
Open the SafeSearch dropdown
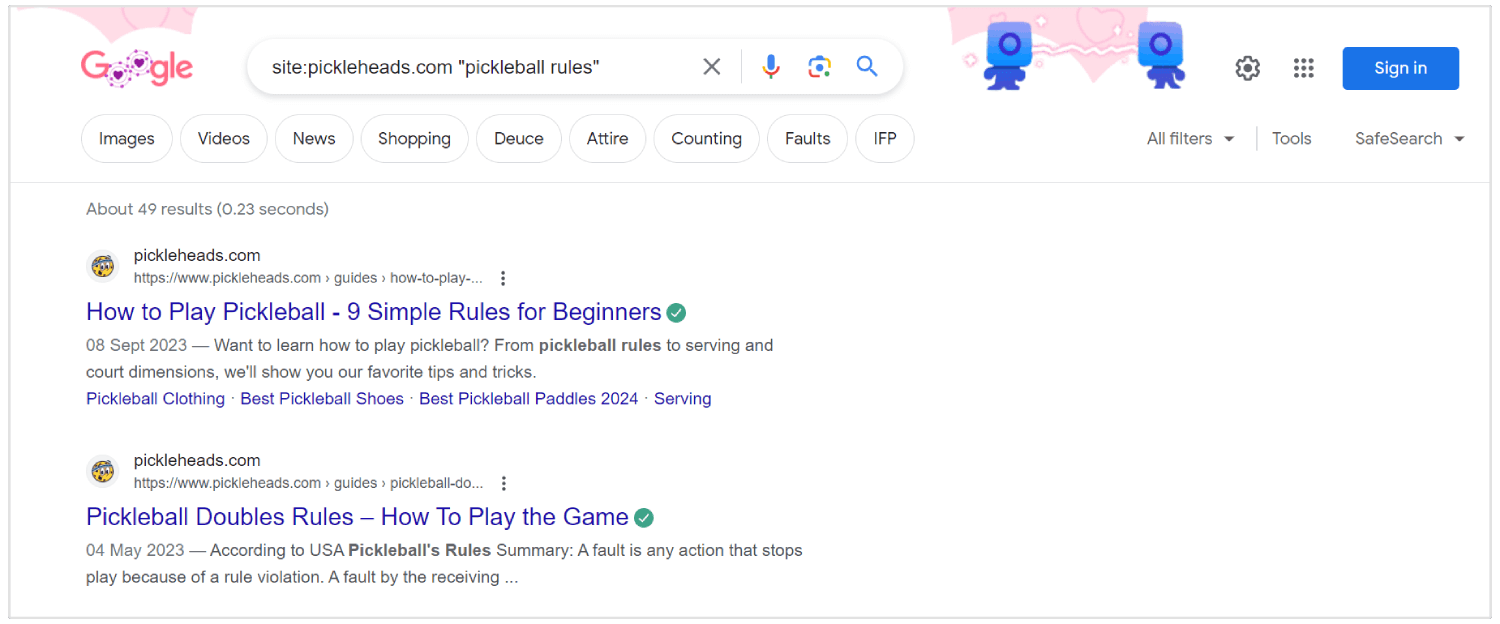(1408, 138)
